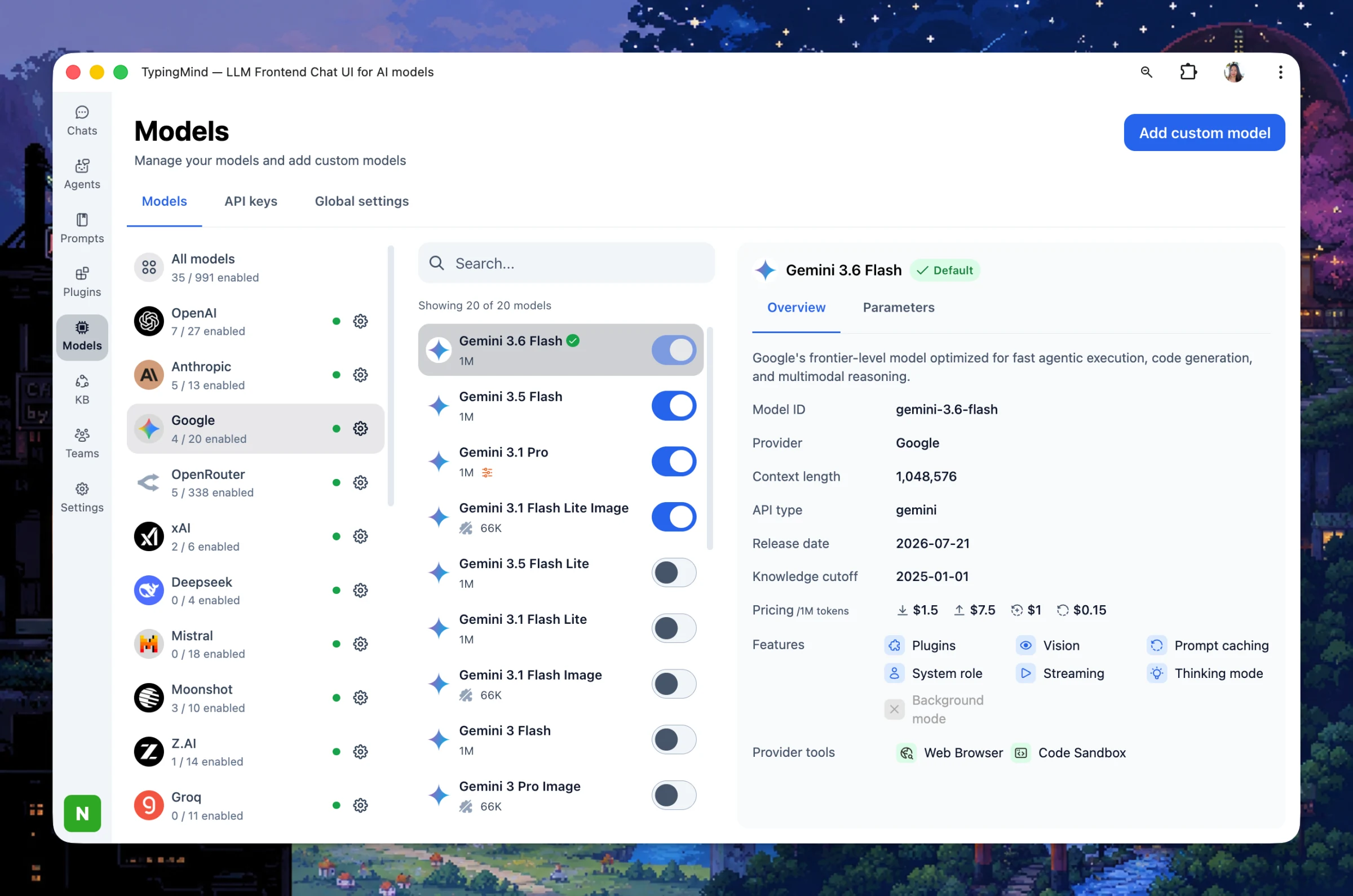Turn off Gemini 3.1 Pro toggle
Viewport: 1353px width, 896px height.
coord(674,461)
